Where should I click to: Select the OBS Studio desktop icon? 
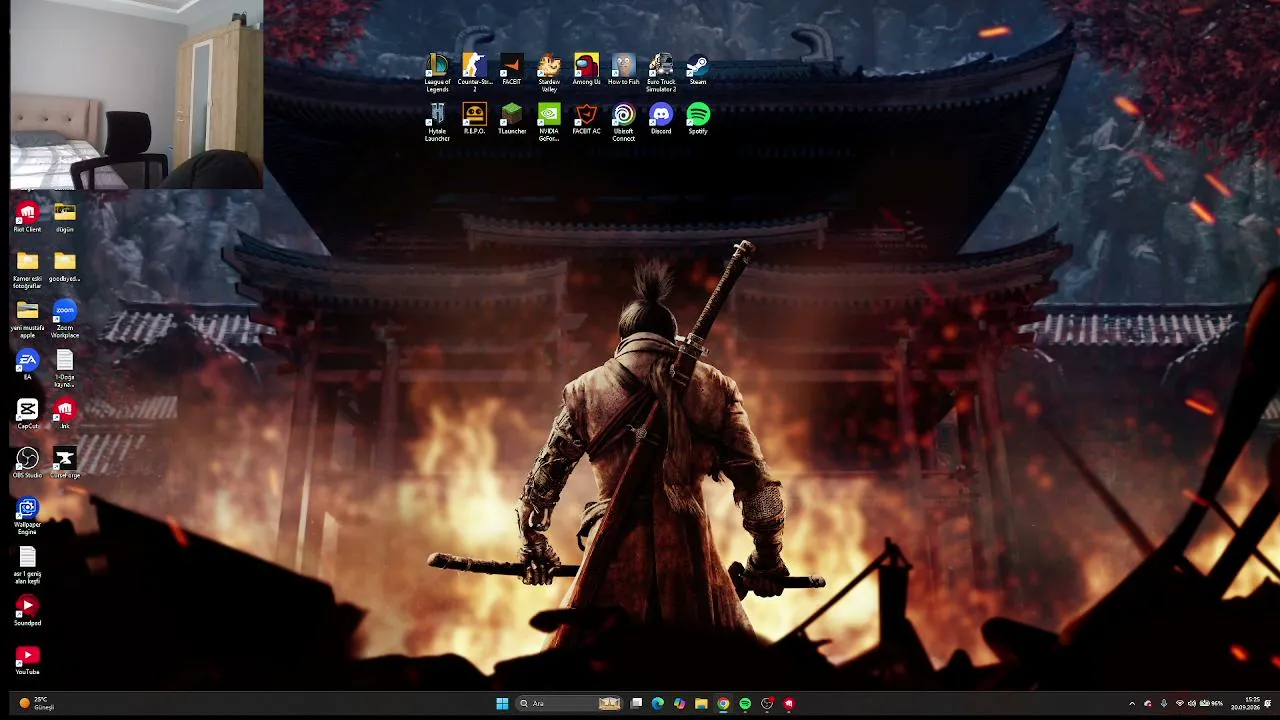pyautogui.click(x=27, y=462)
